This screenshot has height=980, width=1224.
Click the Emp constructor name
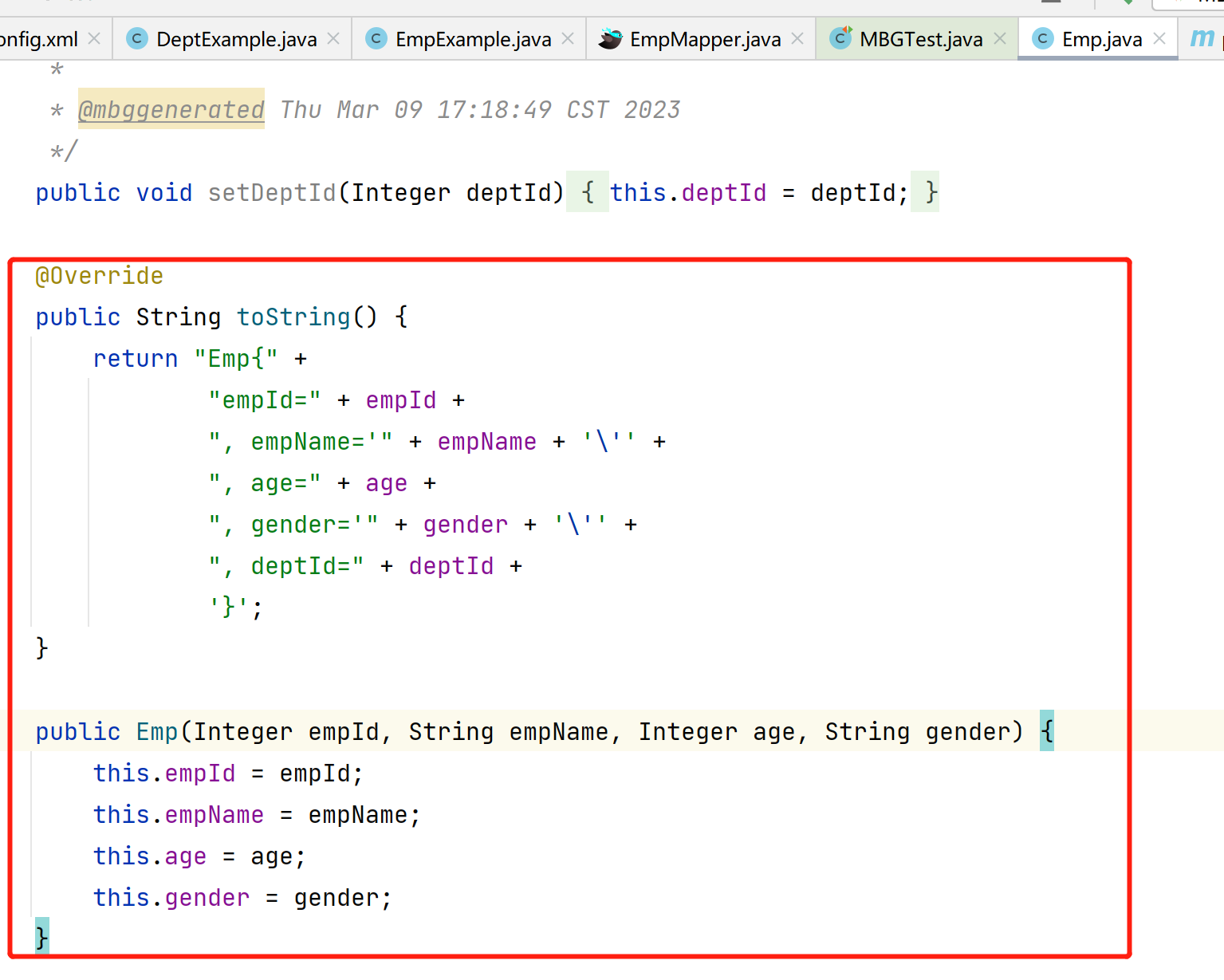pyautogui.click(x=157, y=732)
